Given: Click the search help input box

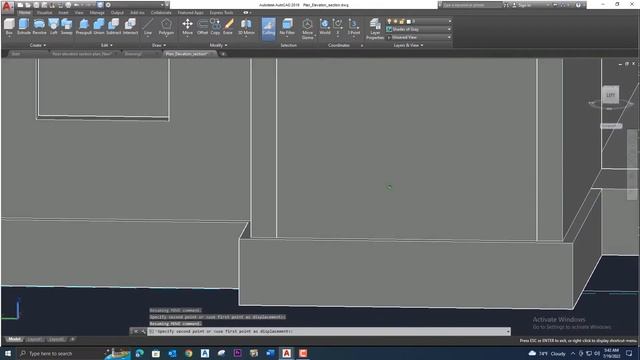Looking at the screenshot, I should coord(472,5).
